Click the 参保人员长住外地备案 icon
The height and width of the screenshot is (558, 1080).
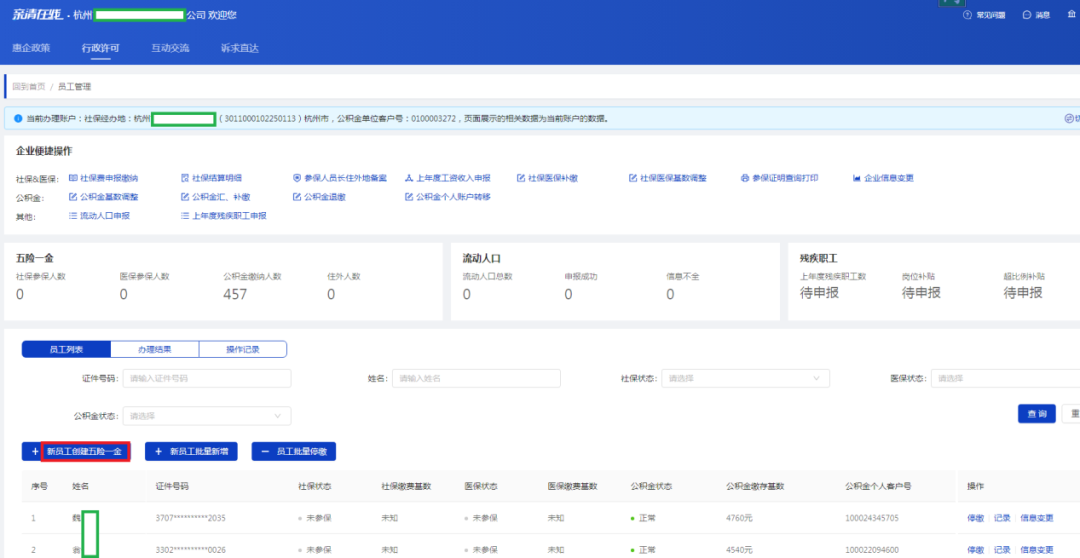click(297, 178)
